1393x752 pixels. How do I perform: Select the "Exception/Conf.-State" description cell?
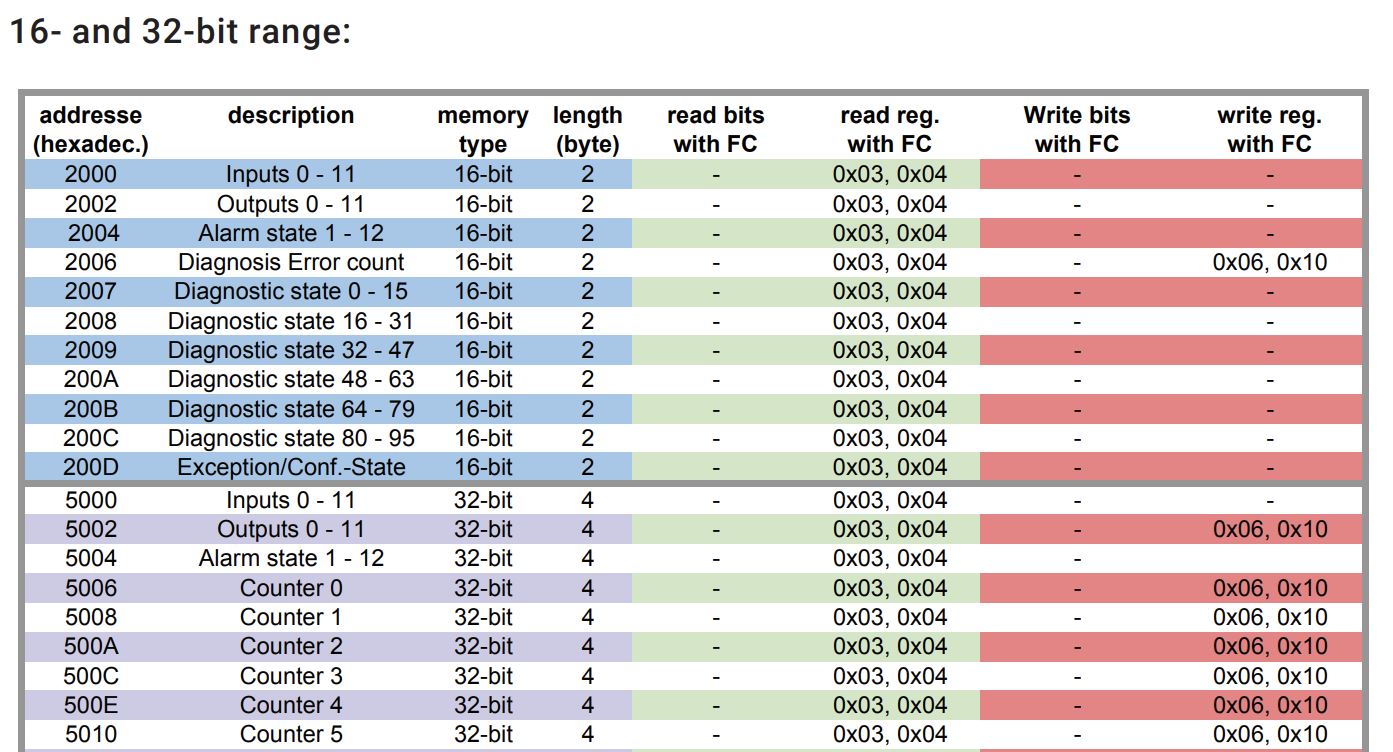(x=291, y=468)
